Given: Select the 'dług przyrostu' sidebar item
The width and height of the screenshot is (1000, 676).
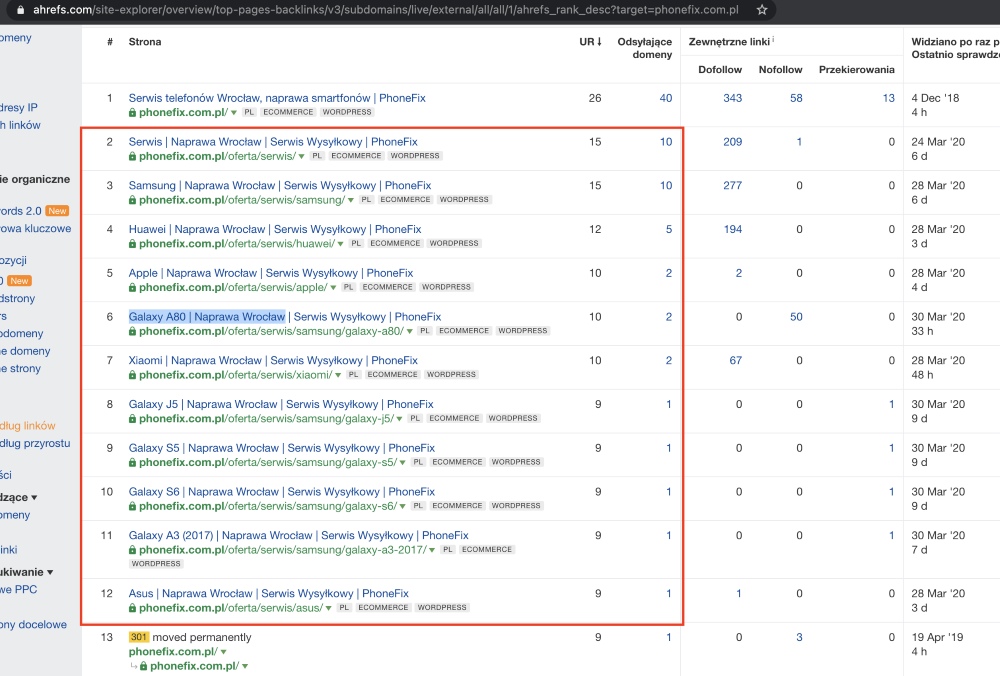Looking at the screenshot, I should 35,443.
